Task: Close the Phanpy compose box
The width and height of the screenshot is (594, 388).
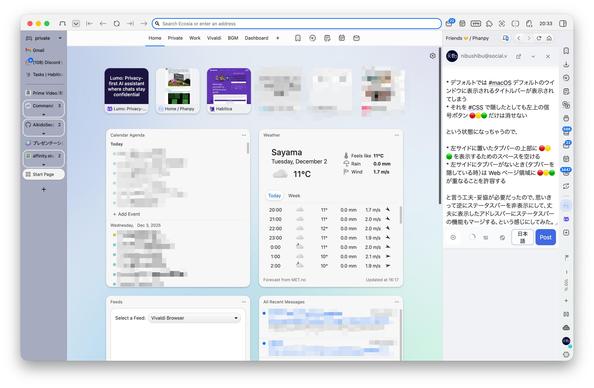Action: pyautogui.click(x=548, y=56)
